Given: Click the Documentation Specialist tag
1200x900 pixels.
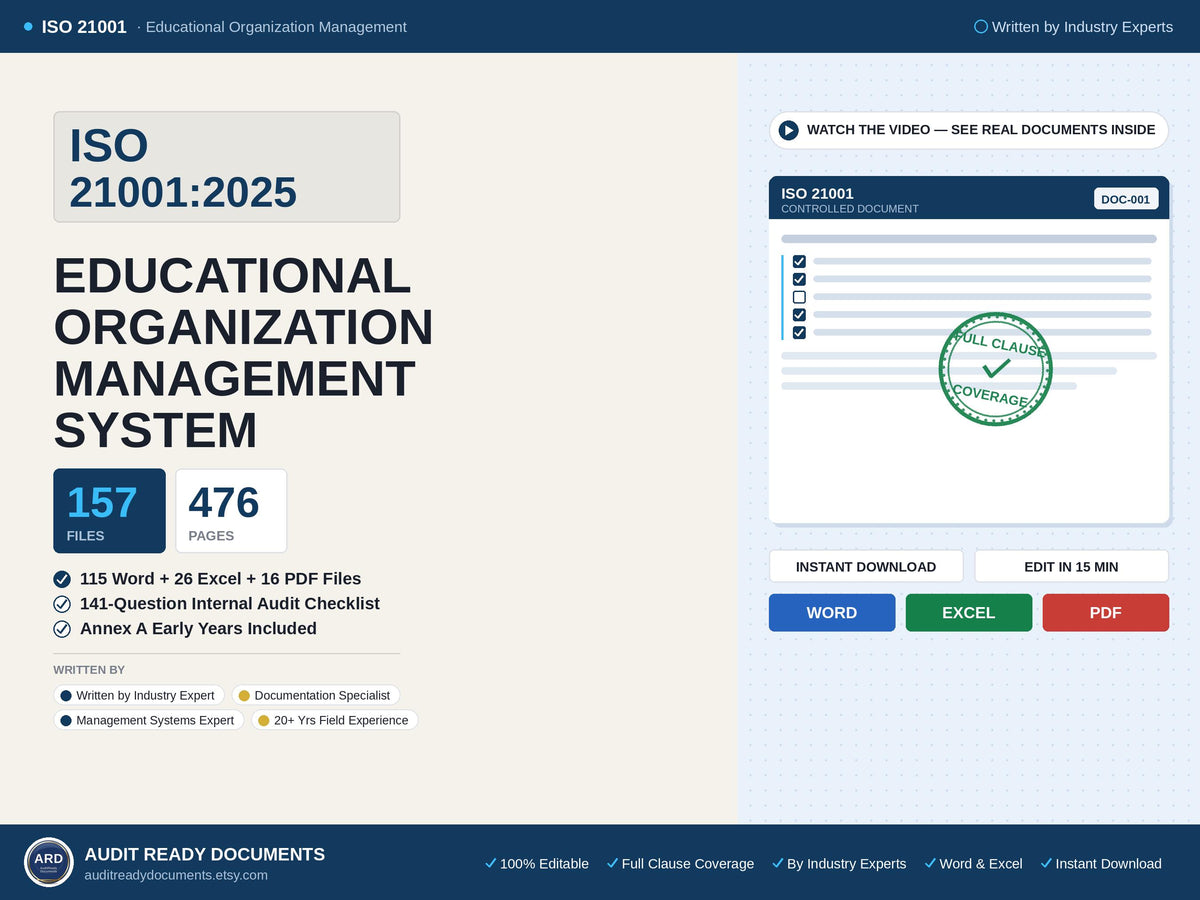Looking at the screenshot, I should click(x=316, y=695).
